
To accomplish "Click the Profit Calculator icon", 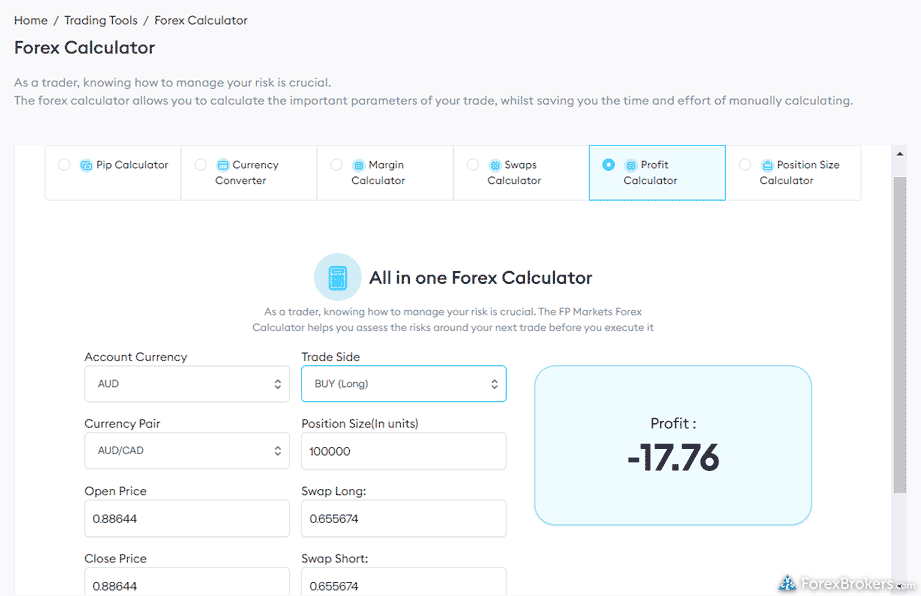I will [631, 165].
